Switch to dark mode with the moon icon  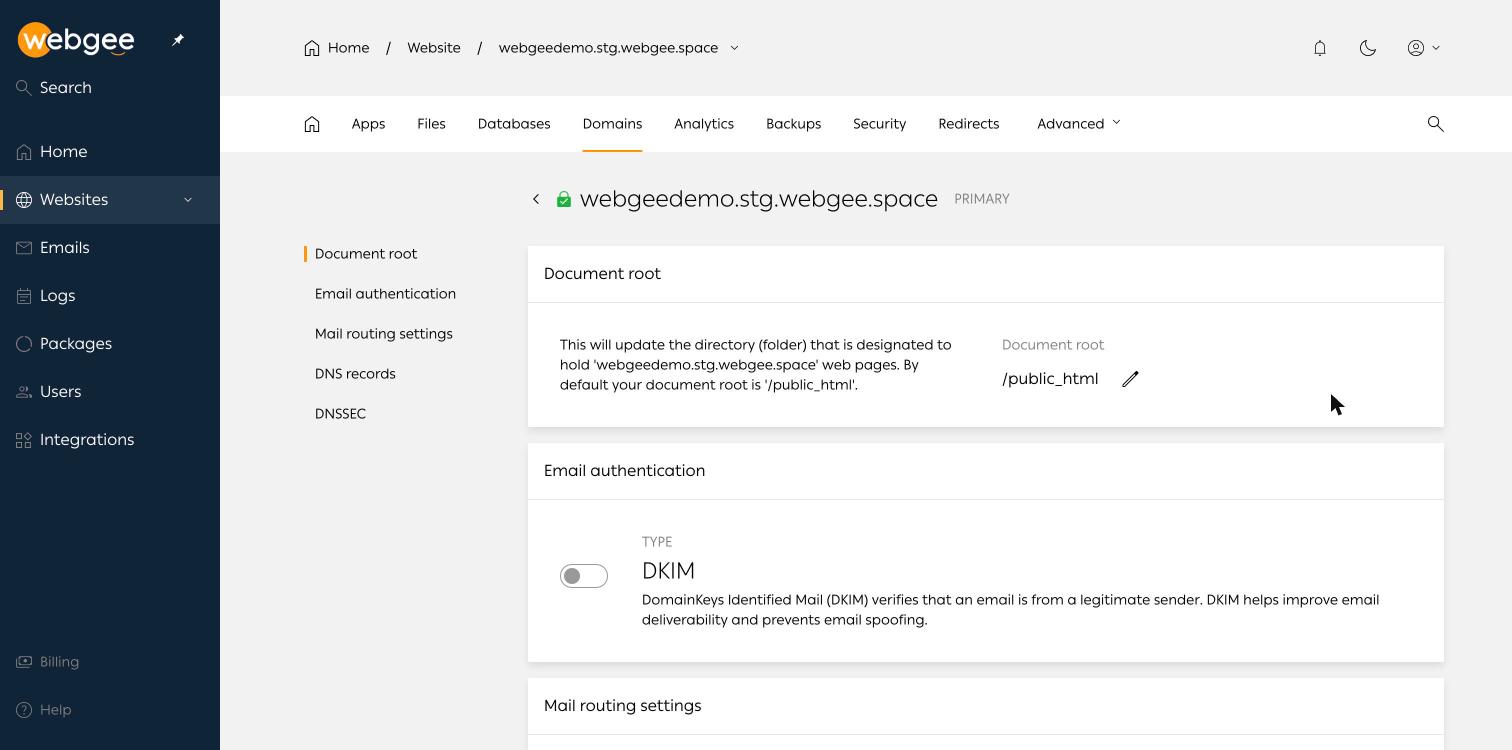click(1368, 48)
